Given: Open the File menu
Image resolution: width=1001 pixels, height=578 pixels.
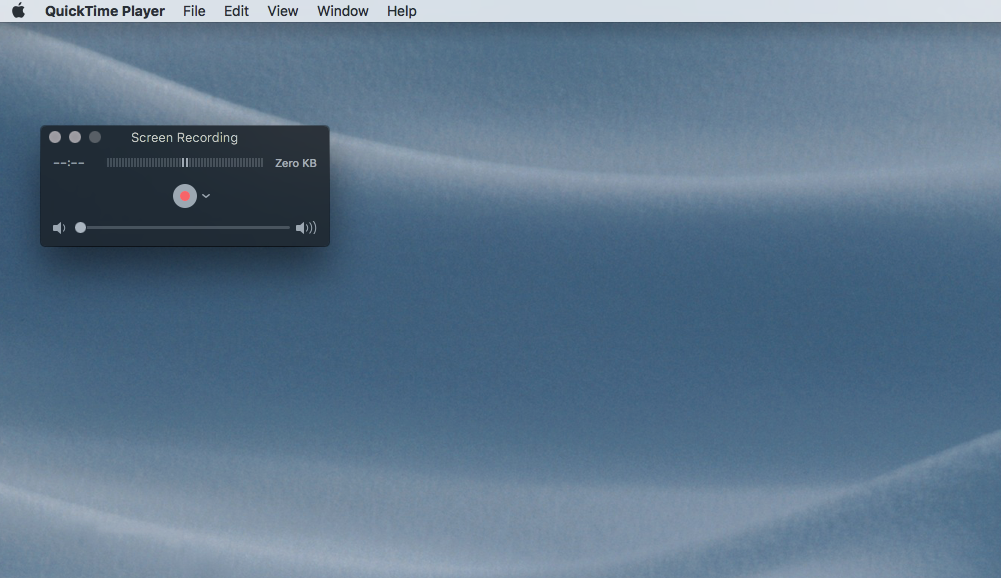Looking at the screenshot, I should tap(194, 11).
